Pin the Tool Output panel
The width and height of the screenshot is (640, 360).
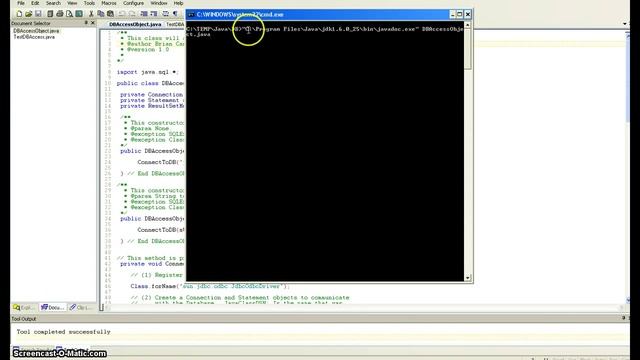(x=623, y=318)
